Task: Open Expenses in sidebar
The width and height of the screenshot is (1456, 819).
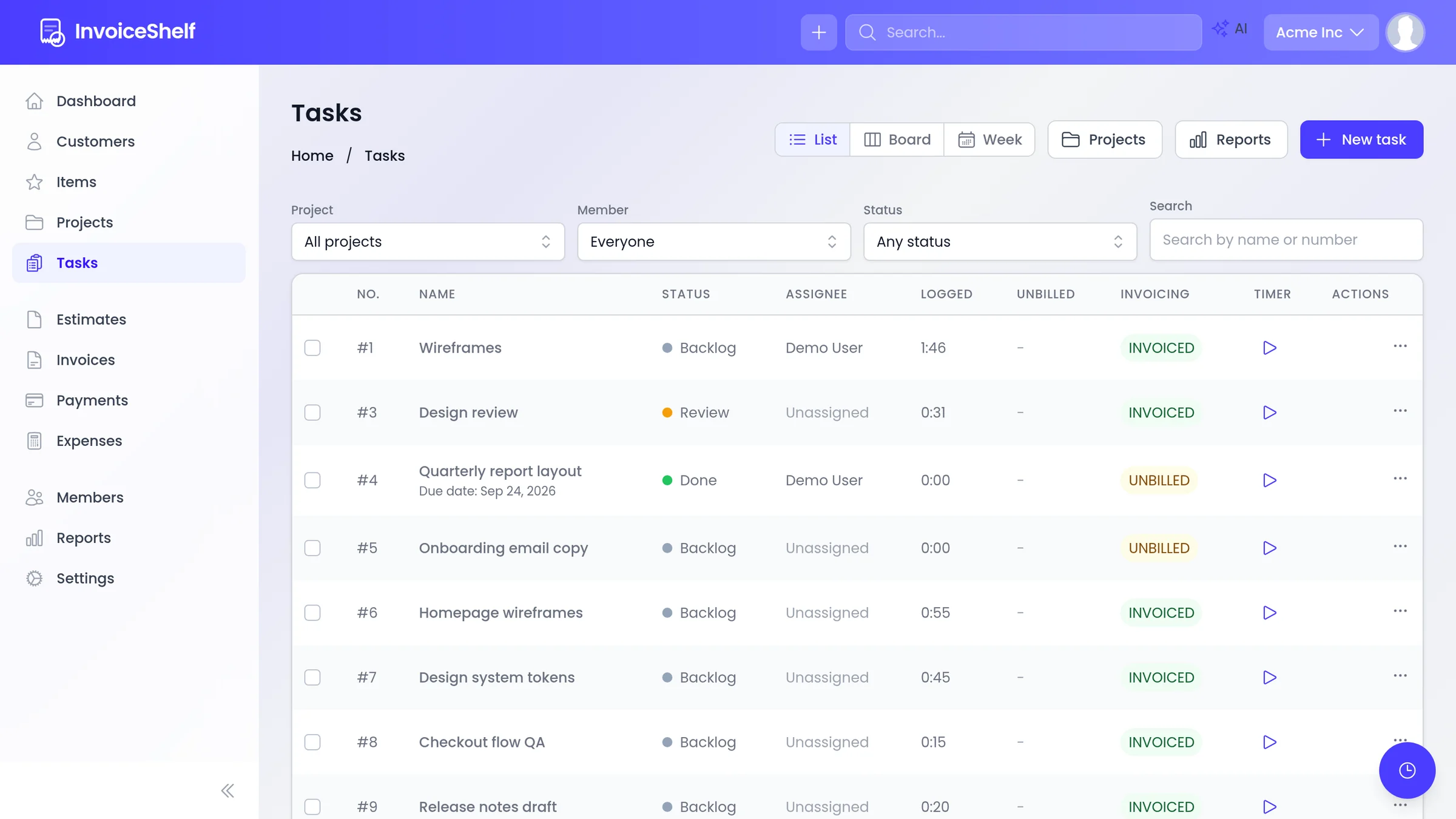Action: tap(129, 441)
